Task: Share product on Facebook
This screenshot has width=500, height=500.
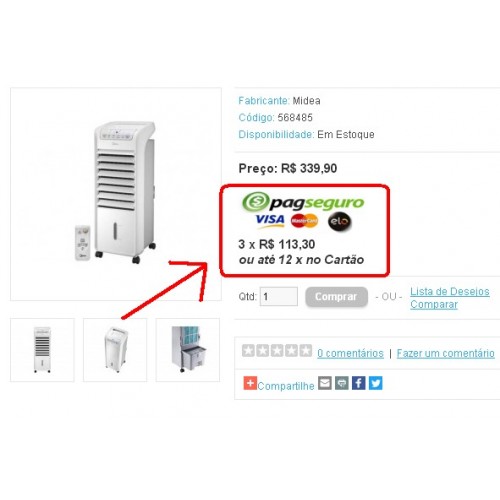Action: coord(359,383)
